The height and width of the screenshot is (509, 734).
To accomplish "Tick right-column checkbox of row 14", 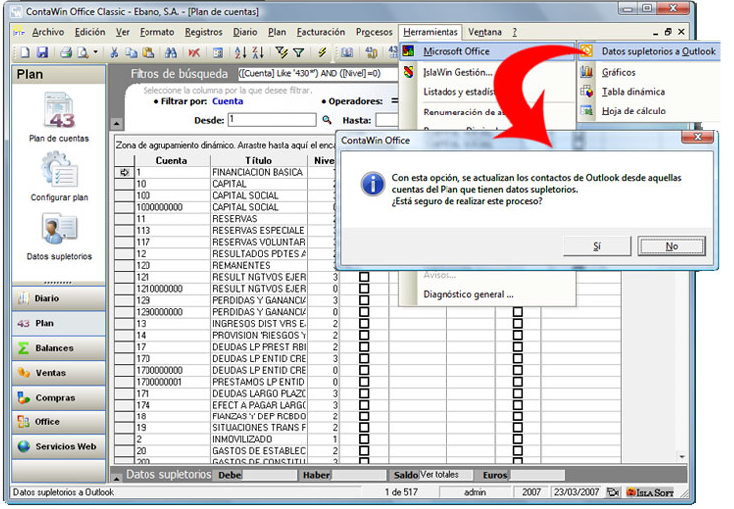I will pyautogui.click(x=518, y=335).
